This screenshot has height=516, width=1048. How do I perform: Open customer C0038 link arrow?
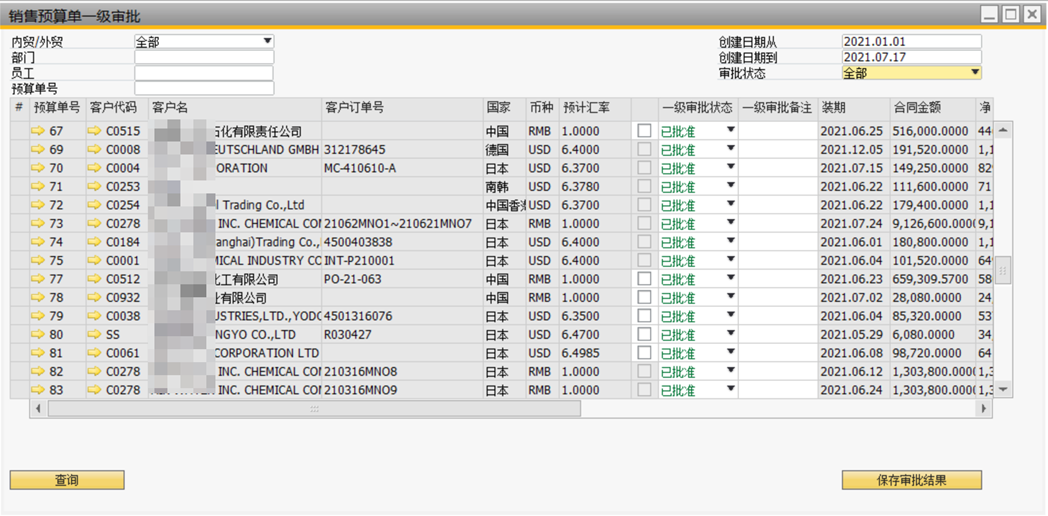point(96,316)
